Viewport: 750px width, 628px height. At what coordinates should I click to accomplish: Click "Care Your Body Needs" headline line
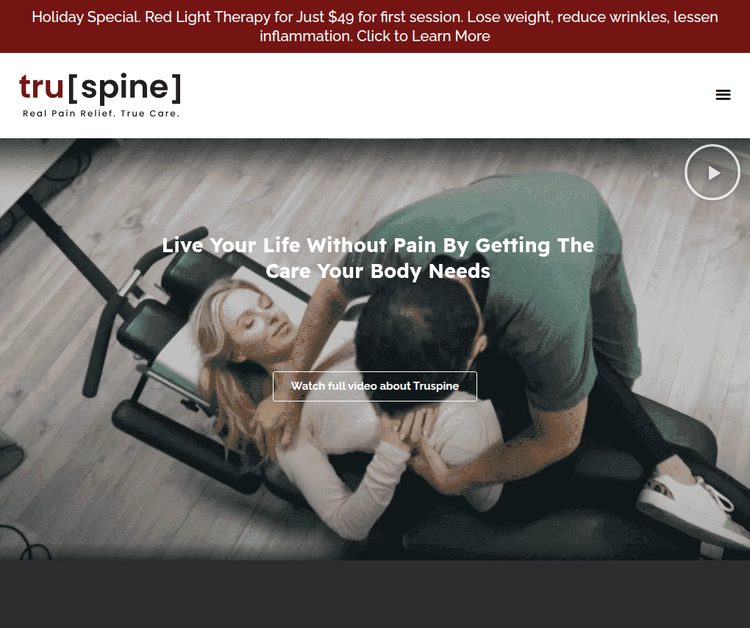click(x=378, y=271)
